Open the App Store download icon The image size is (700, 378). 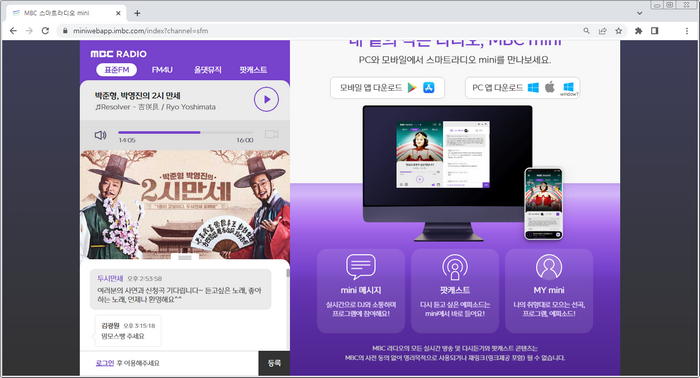(429, 88)
